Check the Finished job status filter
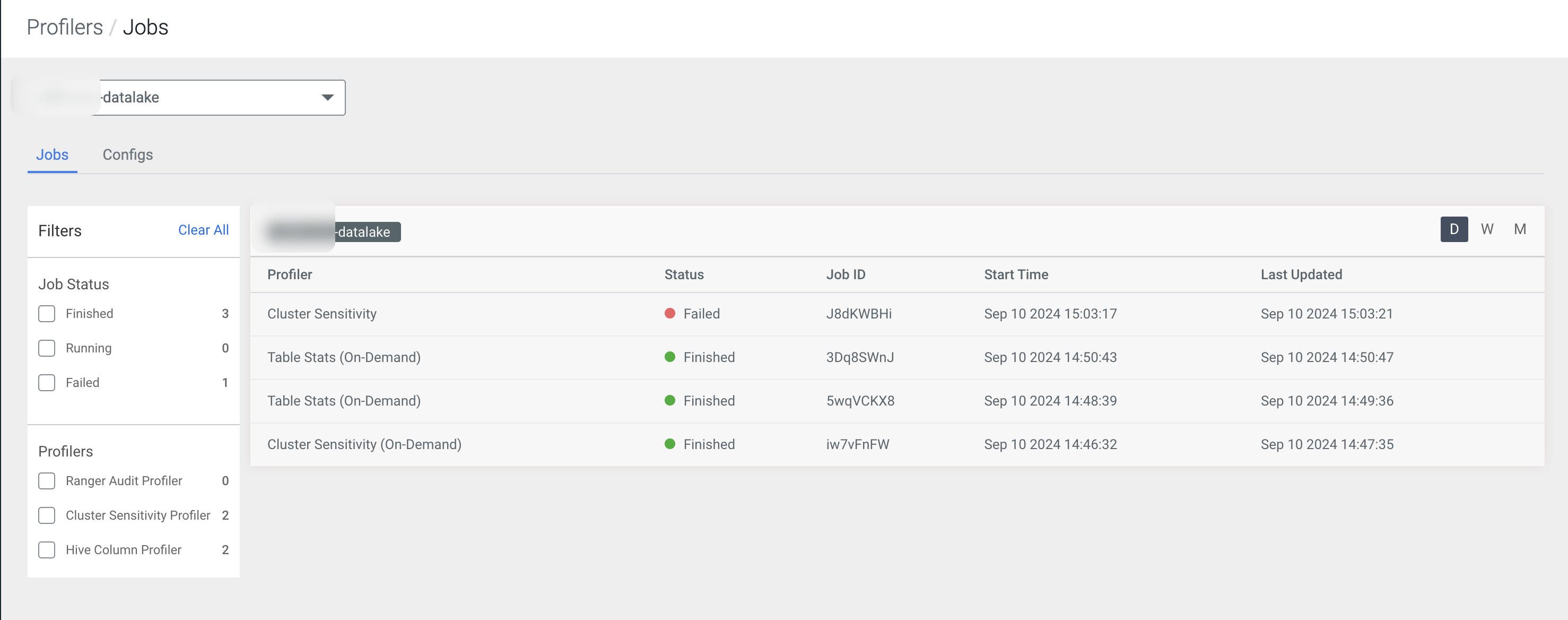Viewport: 1568px width, 620px height. click(x=47, y=314)
